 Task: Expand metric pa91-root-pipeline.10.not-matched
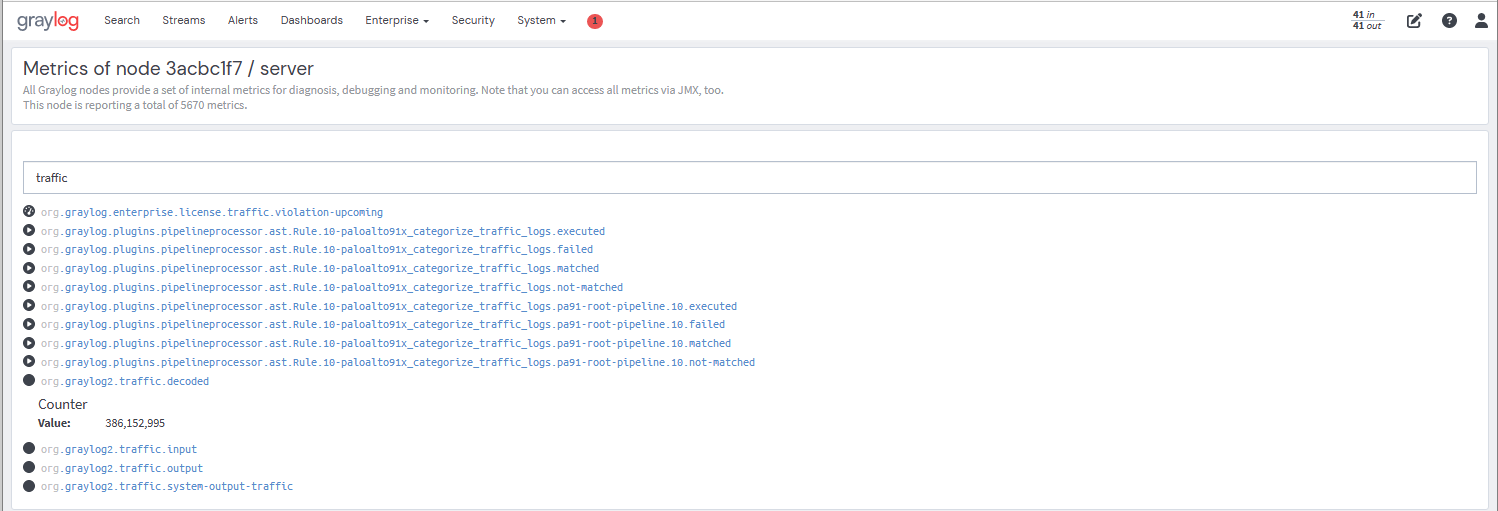tap(398, 362)
